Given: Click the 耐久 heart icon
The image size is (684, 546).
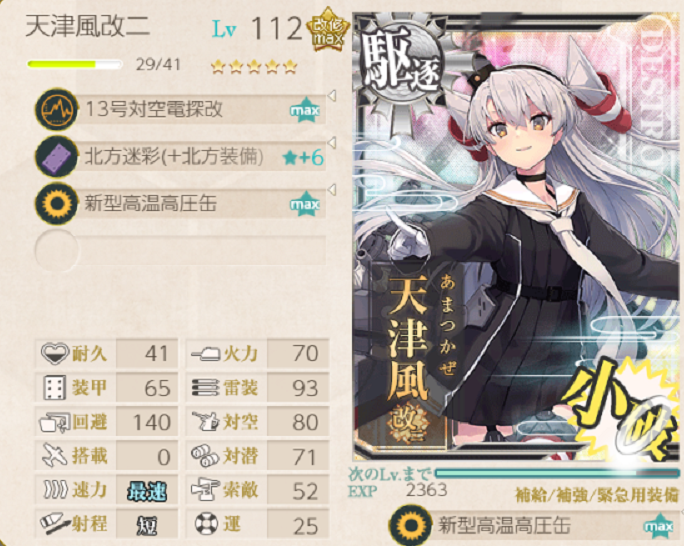Looking at the screenshot, I should point(55,353).
